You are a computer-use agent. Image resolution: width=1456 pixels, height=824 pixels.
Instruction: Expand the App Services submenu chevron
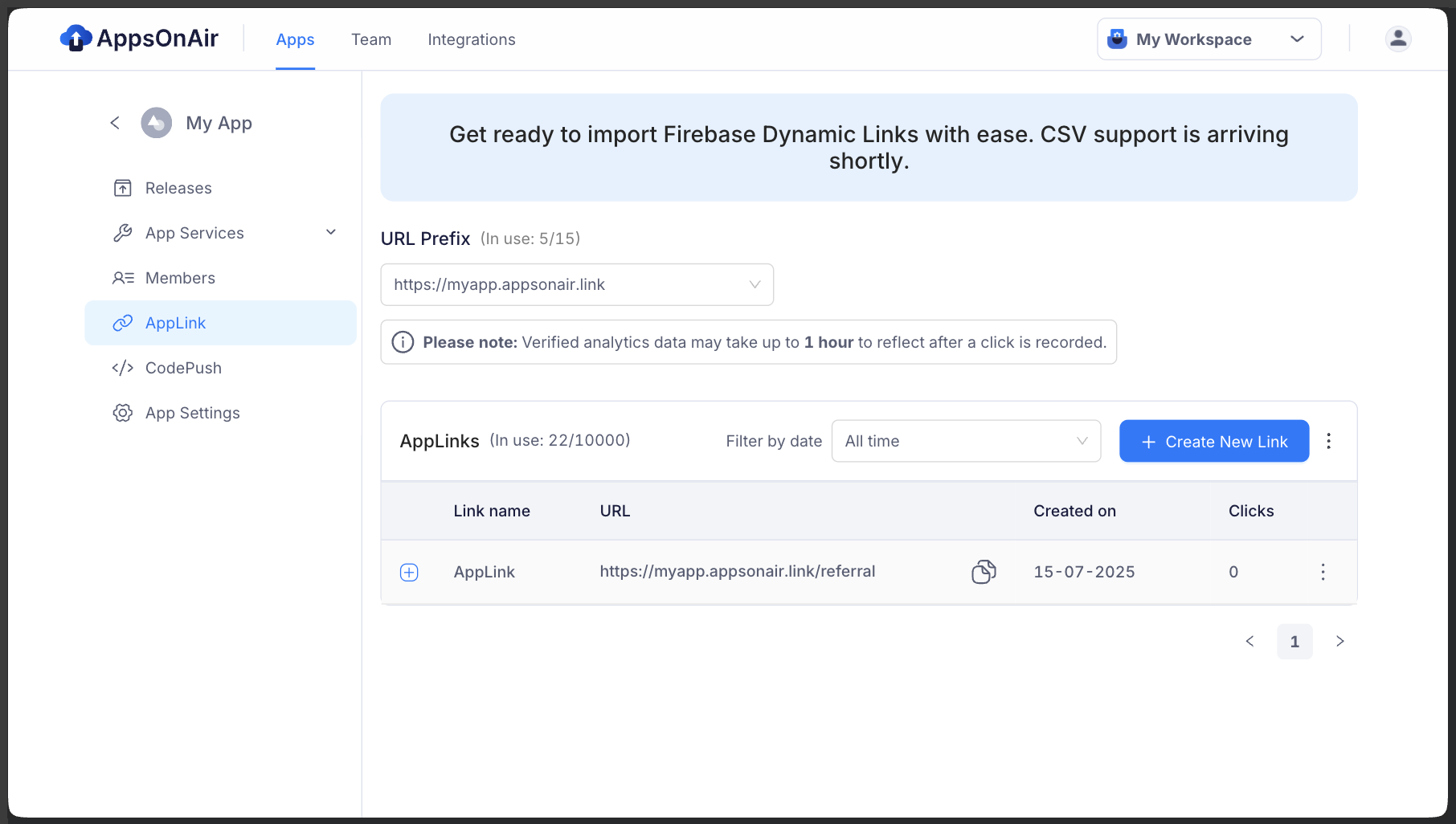click(x=331, y=233)
